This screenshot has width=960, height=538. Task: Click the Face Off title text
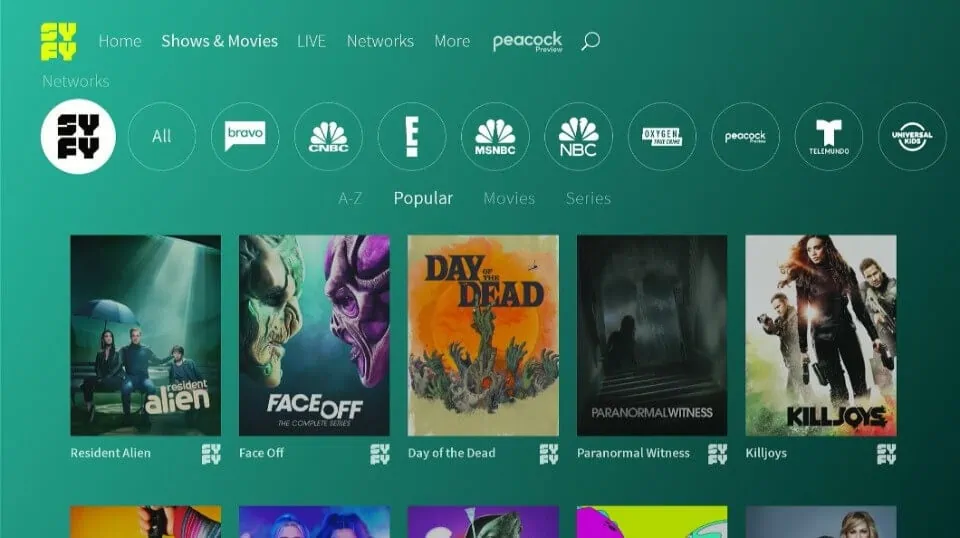tap(261, 453)
